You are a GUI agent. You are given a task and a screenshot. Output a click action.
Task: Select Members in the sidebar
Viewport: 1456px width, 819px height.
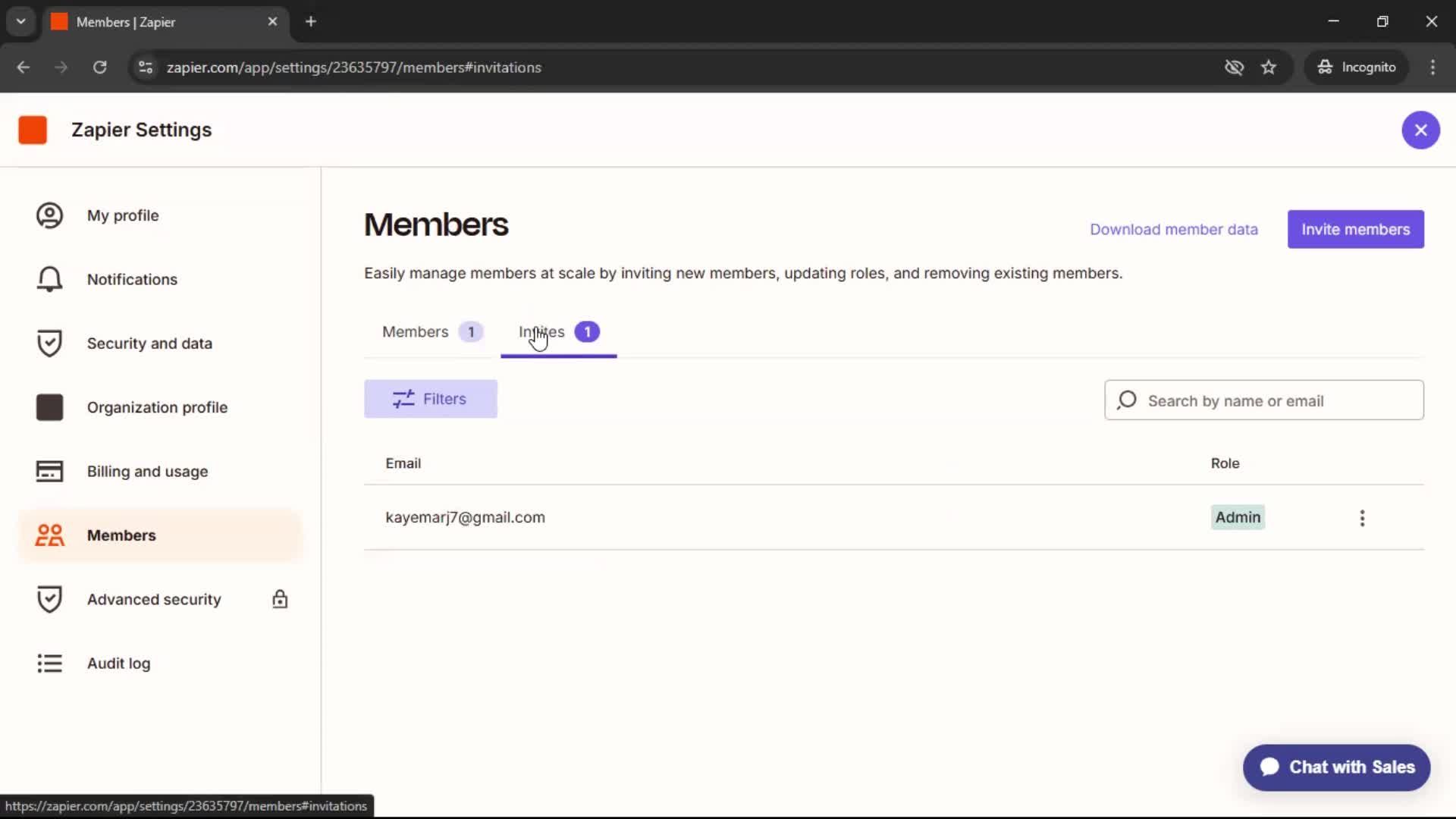pyautogui.click(x=160, y=535)
